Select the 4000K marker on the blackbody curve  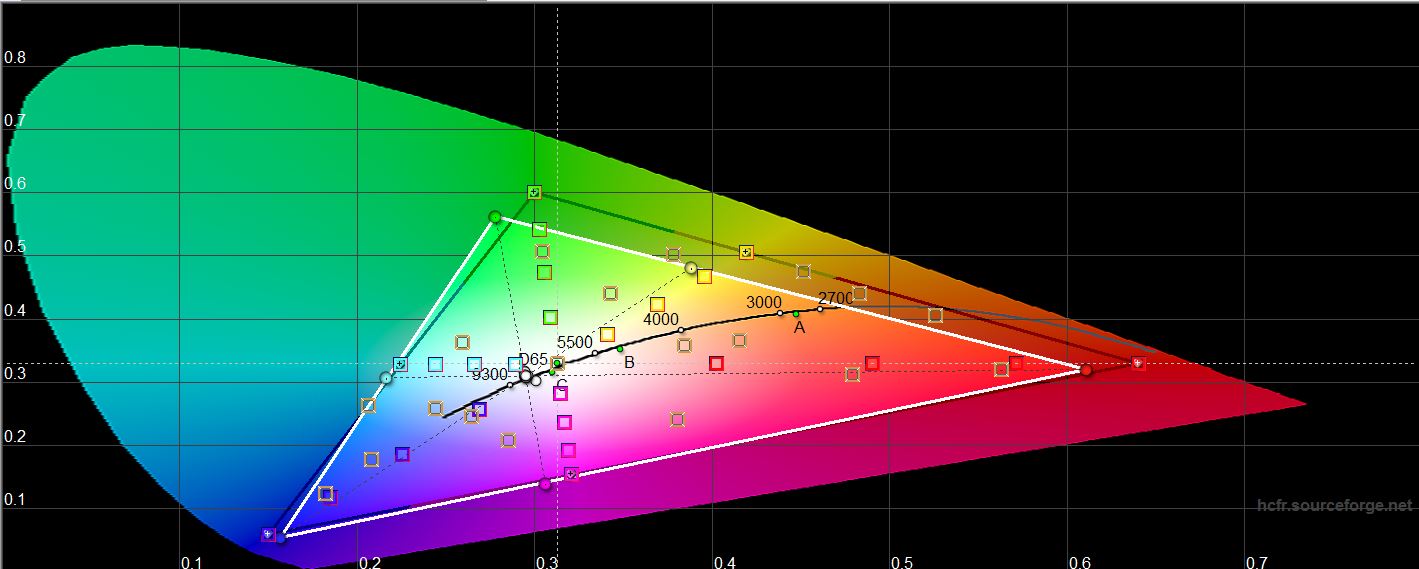click(681, 330)
